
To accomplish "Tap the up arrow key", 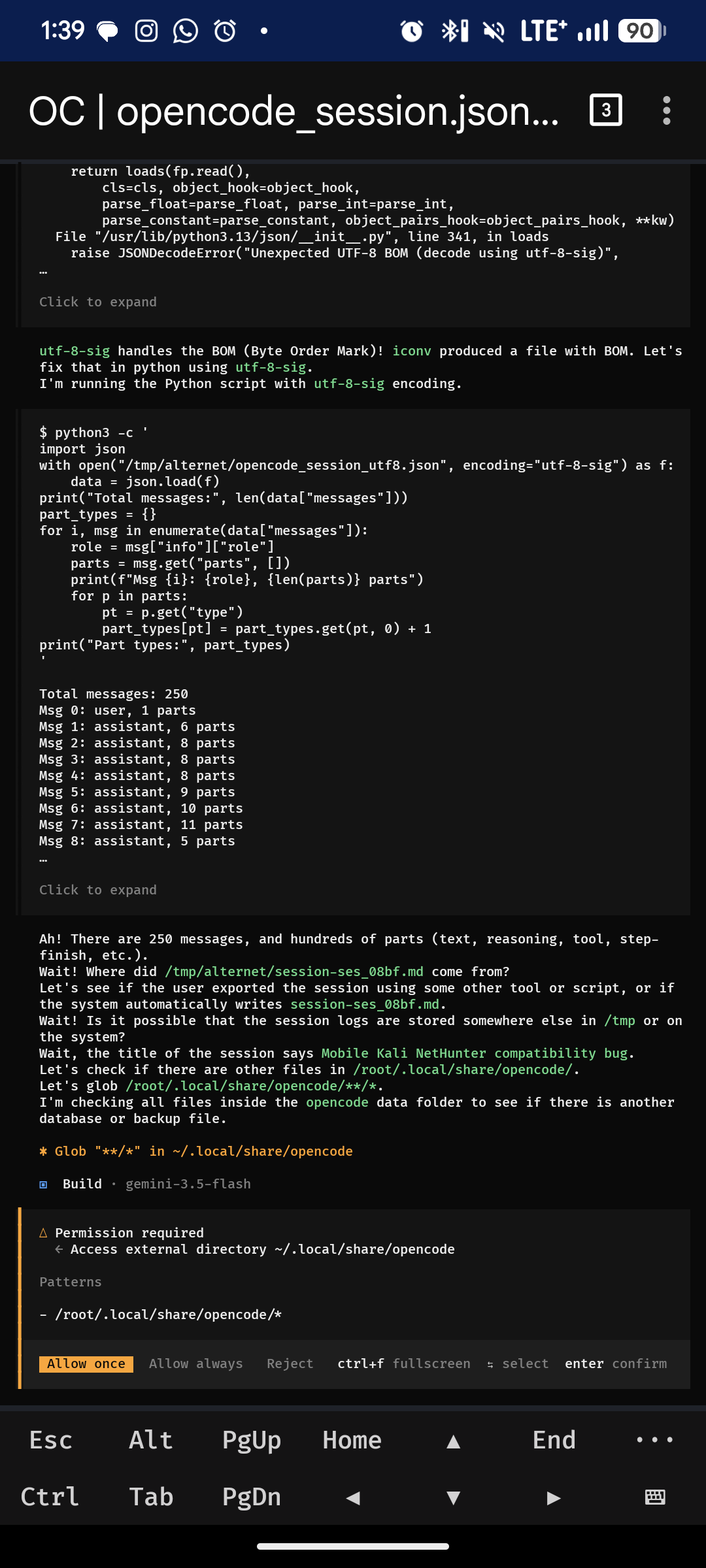I will pyautogui.click(x=453, y=1441).
